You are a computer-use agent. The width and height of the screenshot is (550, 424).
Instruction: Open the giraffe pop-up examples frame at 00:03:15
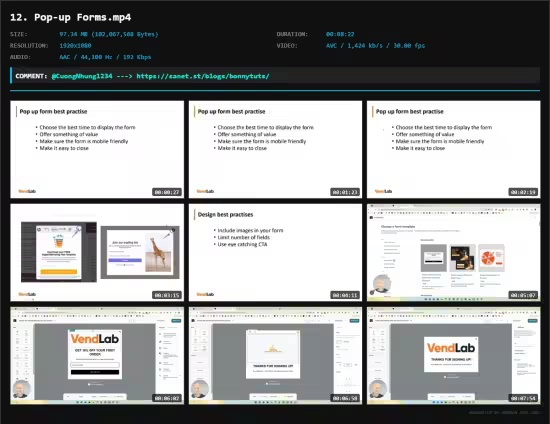pyautogui.click(x=97, y=253)
